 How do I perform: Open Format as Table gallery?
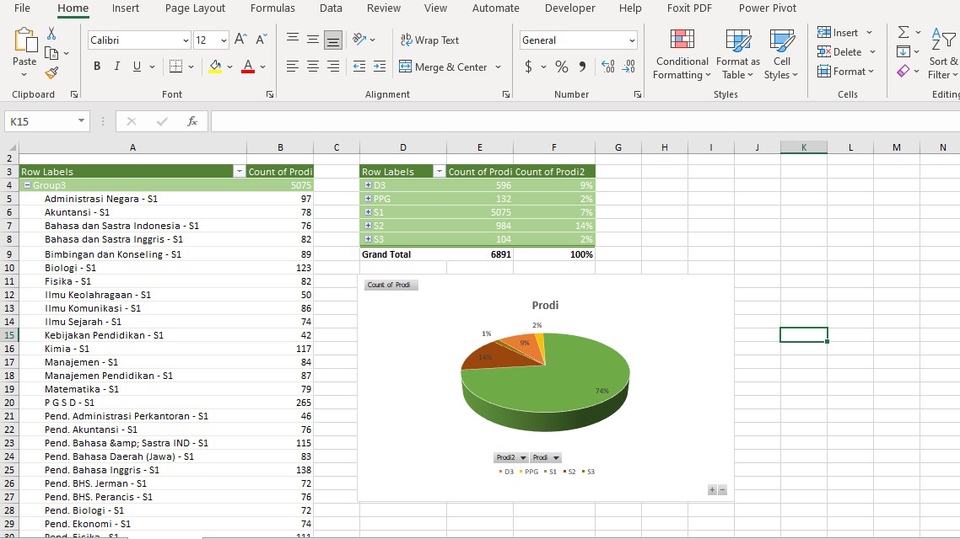[738, 54]
